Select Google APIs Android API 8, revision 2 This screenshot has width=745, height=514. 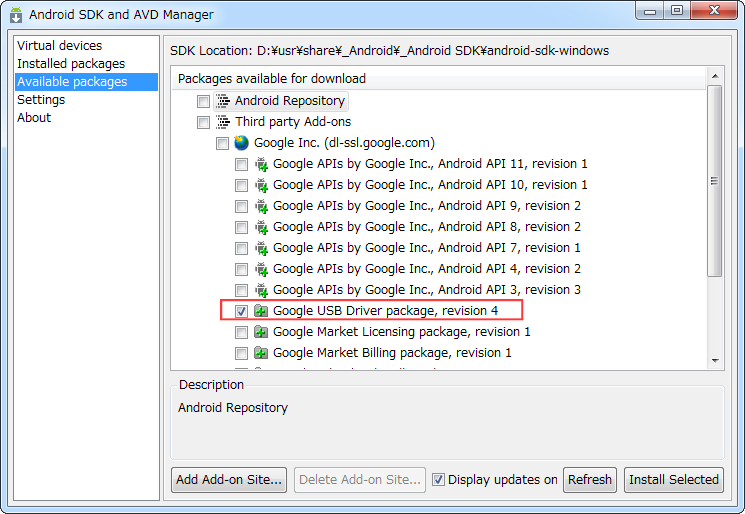coord(427,227)
